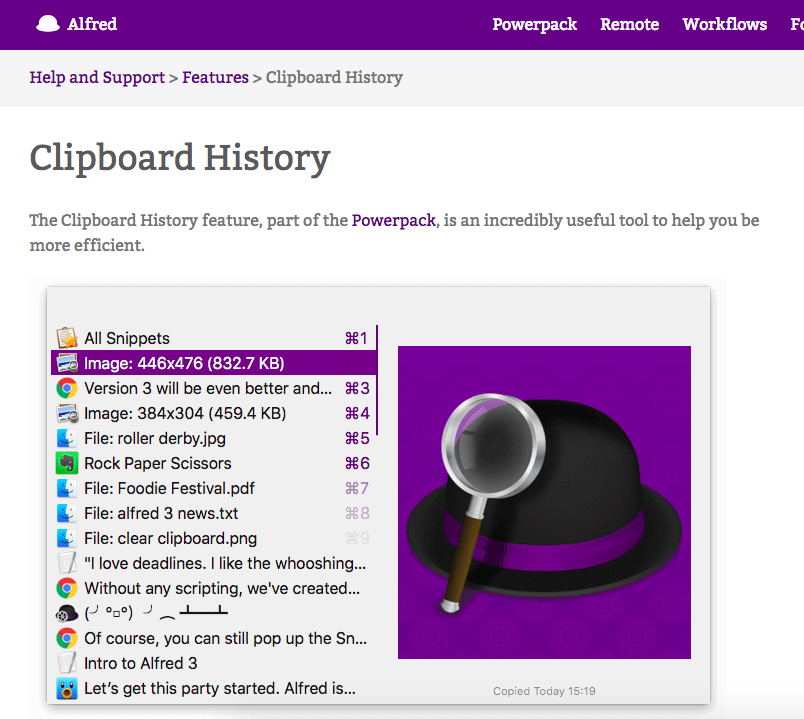Click the purple list scrollbar indicator
804x719 pixels.
[377, 380]
